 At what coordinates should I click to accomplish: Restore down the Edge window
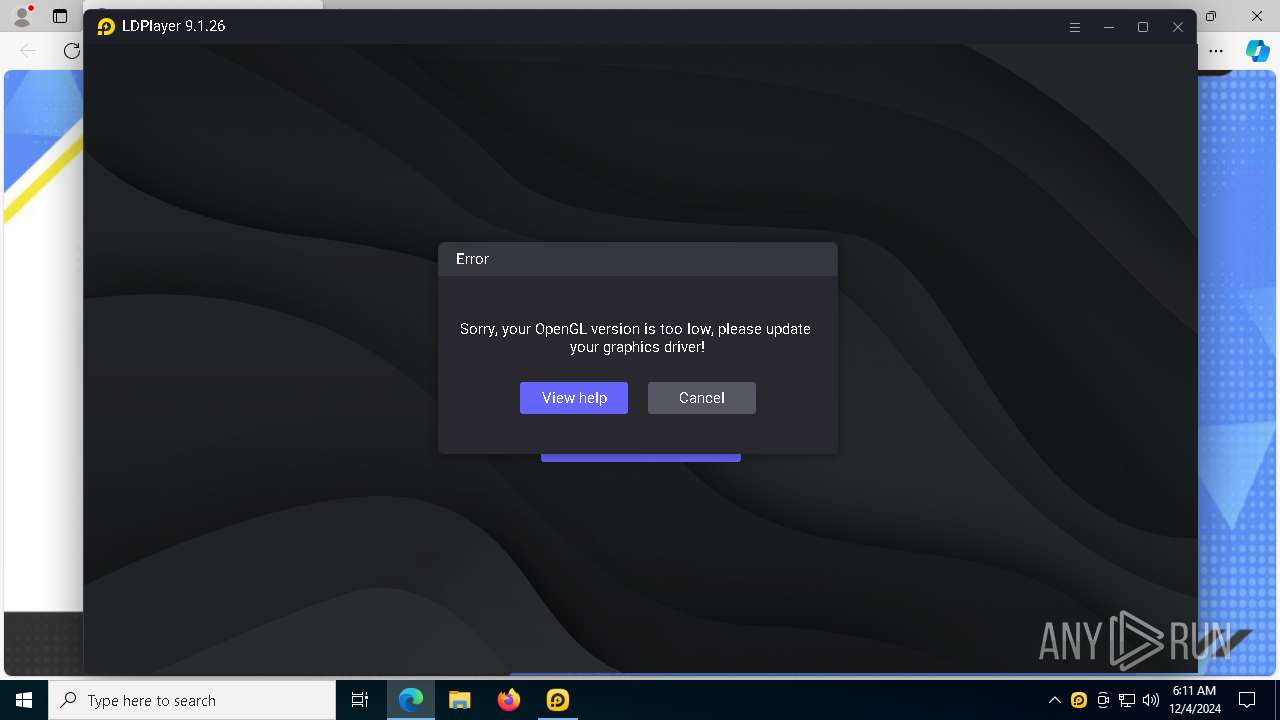[x=1211, y=16]
